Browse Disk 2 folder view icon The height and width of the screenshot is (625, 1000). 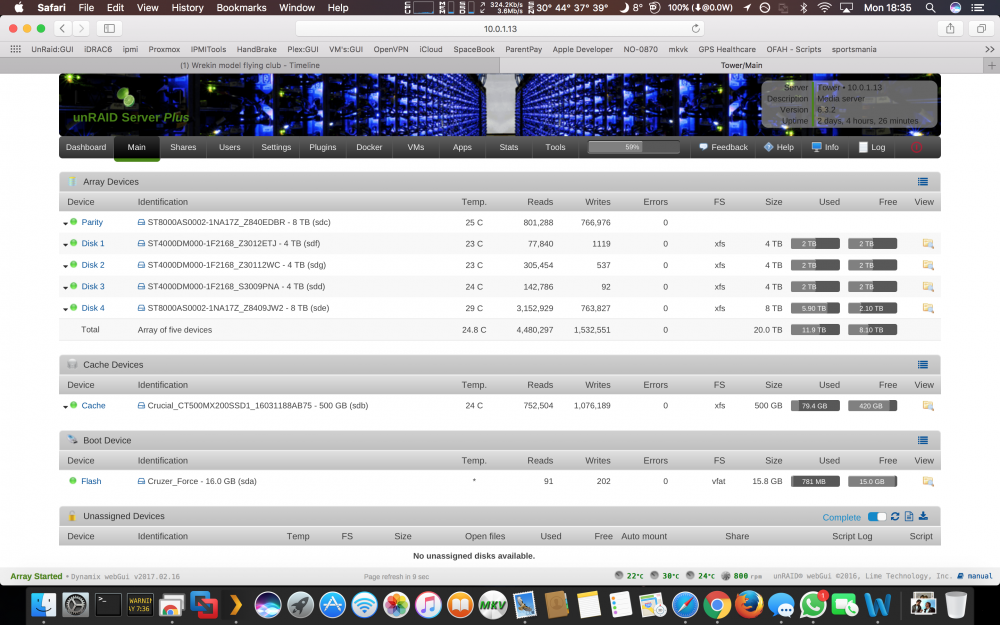pos(928,265)
